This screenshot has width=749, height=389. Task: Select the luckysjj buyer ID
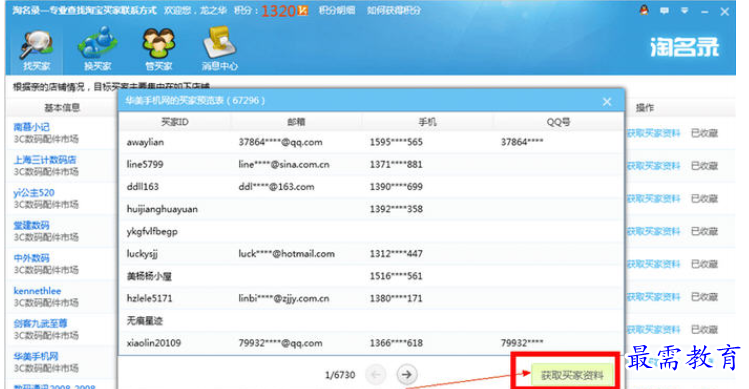point(142,254)
